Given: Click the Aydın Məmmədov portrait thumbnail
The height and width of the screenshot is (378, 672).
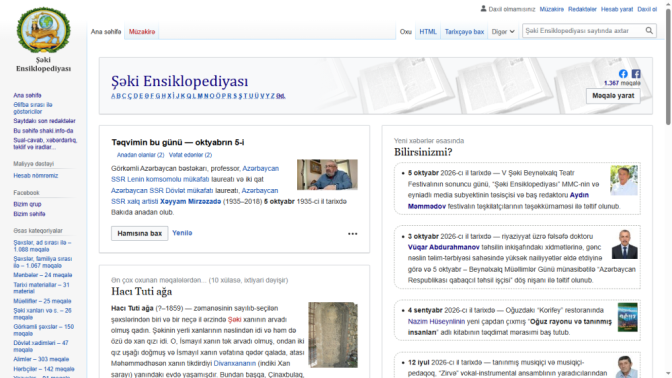Looking at the screenshot, I should 624,180.
